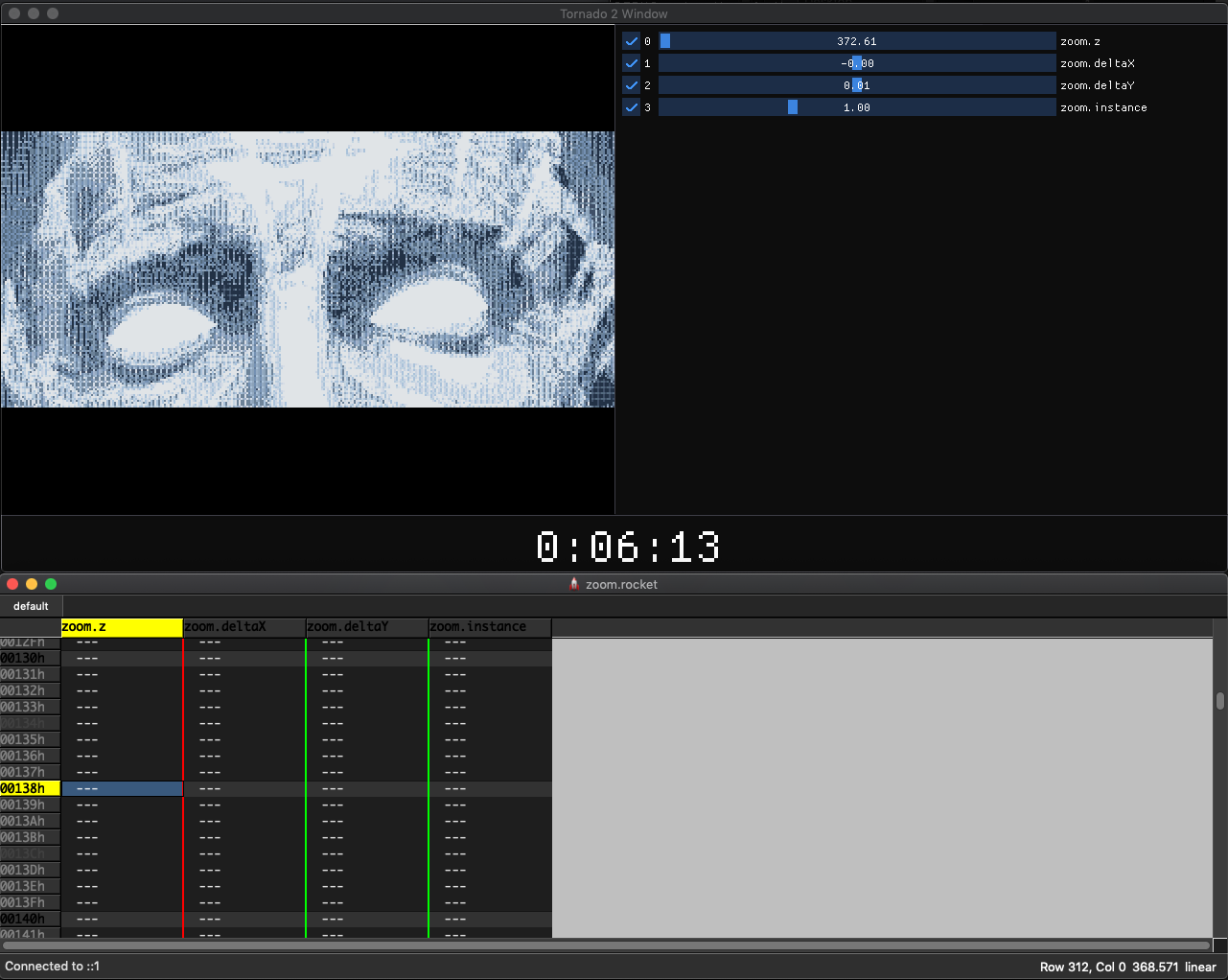The height and width of the screenshot is (980, 1228).
Task: Toggle the zoom.deltaY checkbox
Action: tap(631, 85)
